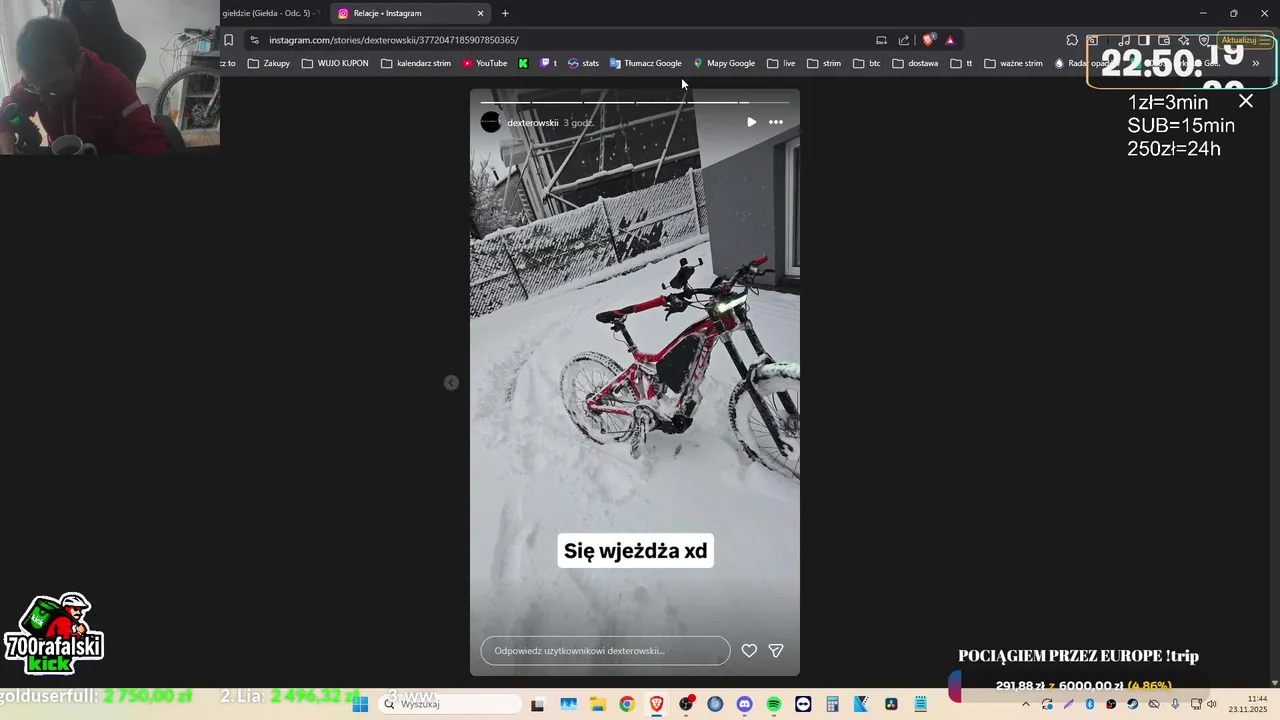This screenshot has width=1280, height=720.
Task: Open the Brave Rewards triangle icon
Action: pos(950,40)
